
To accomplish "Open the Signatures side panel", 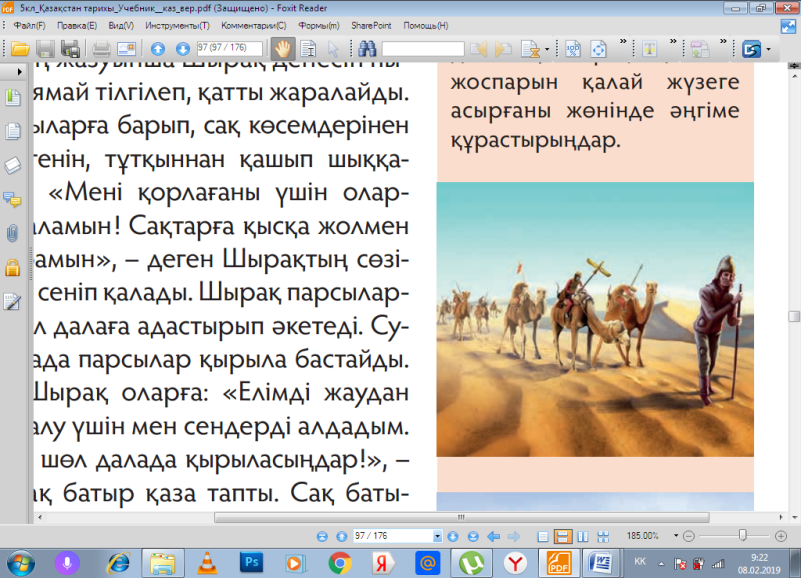I will click(13, 302).
